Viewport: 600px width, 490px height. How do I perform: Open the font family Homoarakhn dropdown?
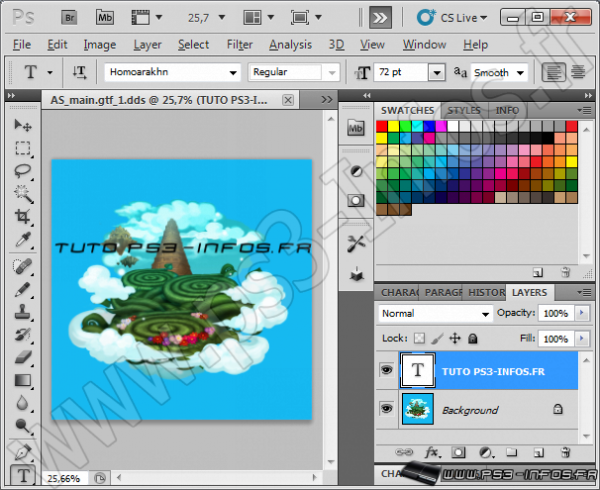click(x=233, y=73)
